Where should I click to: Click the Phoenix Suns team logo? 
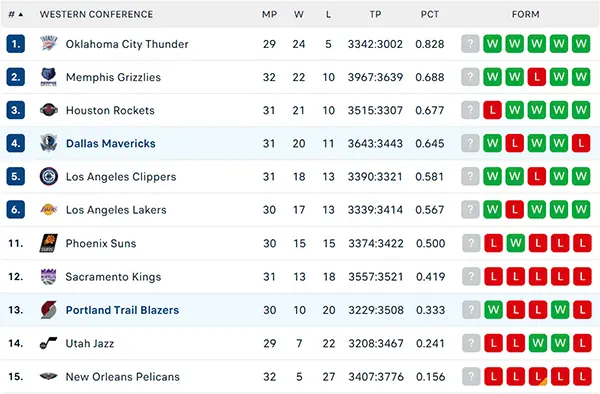click(49, 243)
